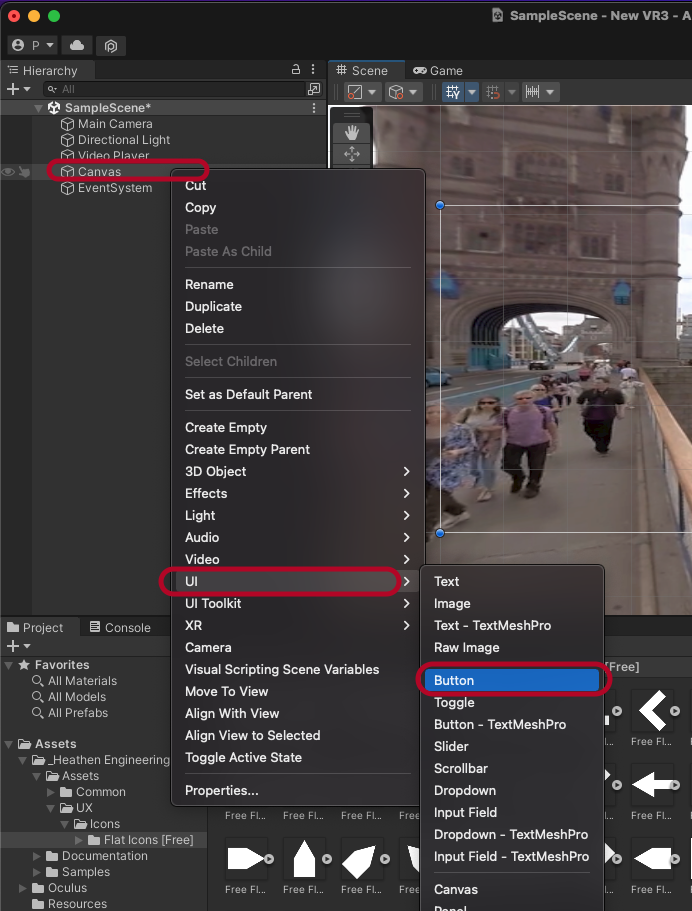The image size is (692, 911).
Task: Click Set as Default Parent
Action: point(249,394)
